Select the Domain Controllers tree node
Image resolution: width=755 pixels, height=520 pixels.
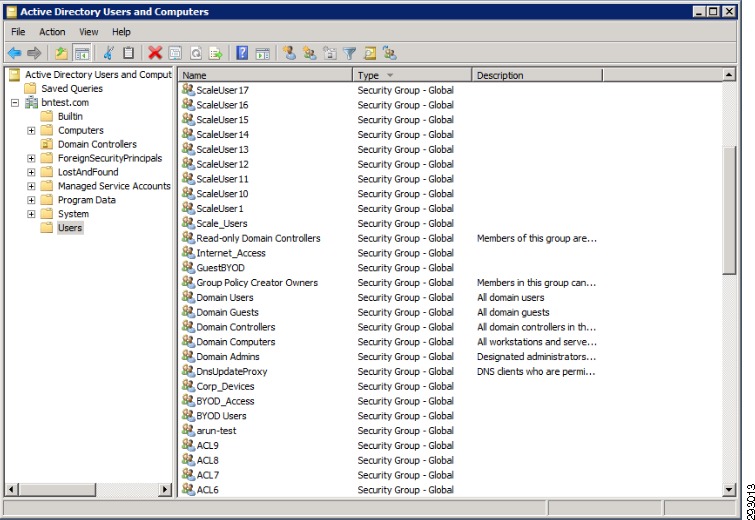(97, 144)
